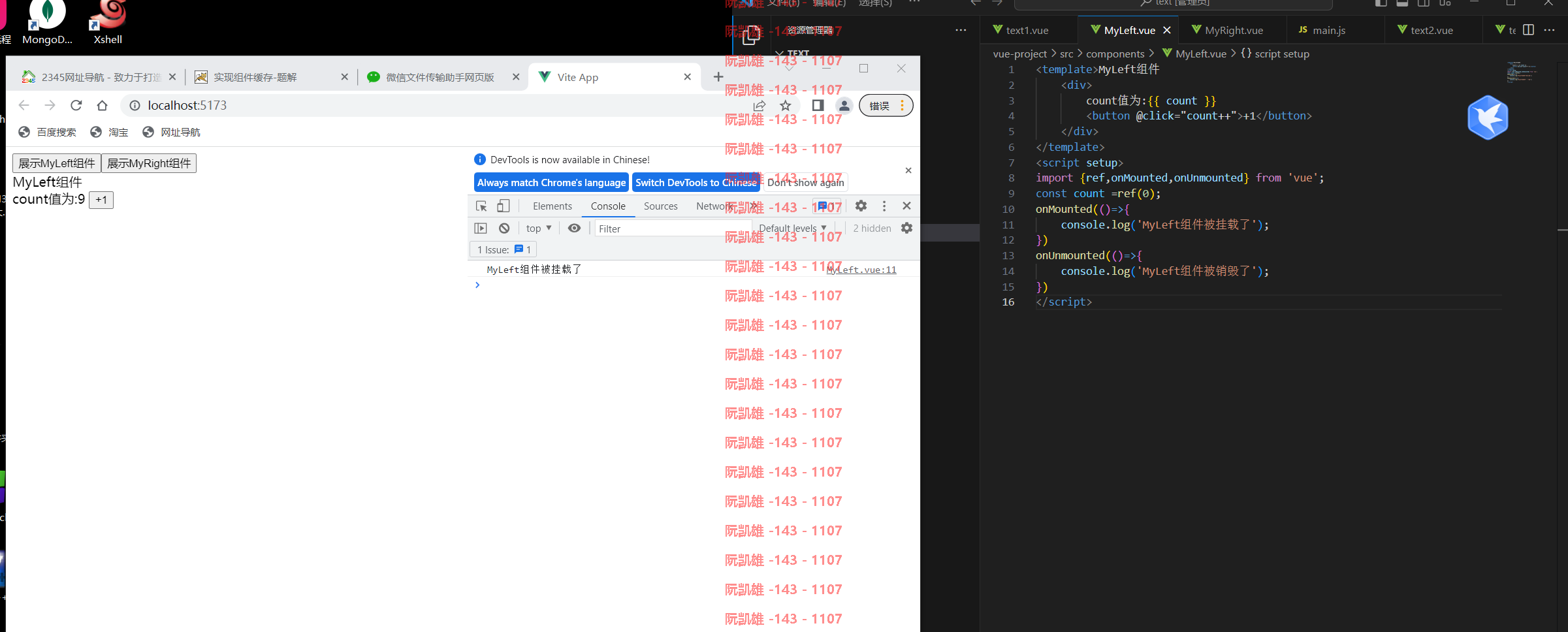This screenshot has width=1568, height=632.
Task: Click Switch DevTools to Chinese
Action: (x=696, y=183)
